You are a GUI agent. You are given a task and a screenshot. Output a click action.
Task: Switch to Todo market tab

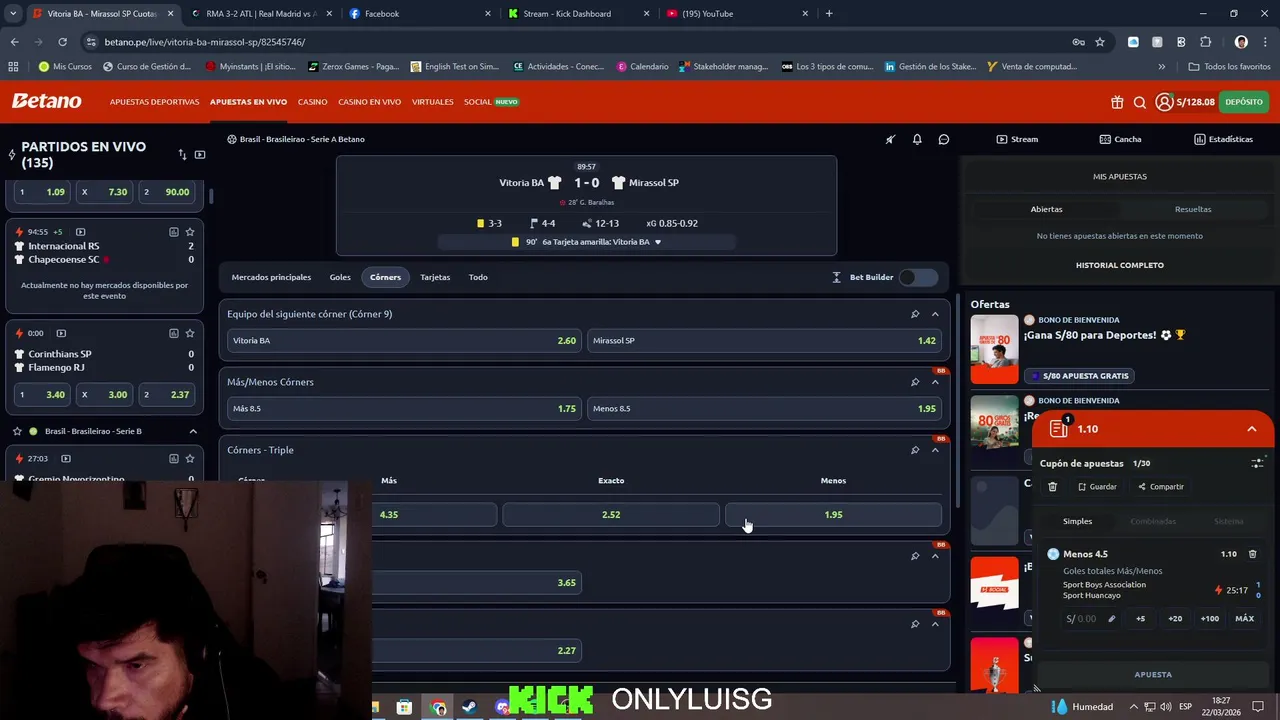point(478,277)
